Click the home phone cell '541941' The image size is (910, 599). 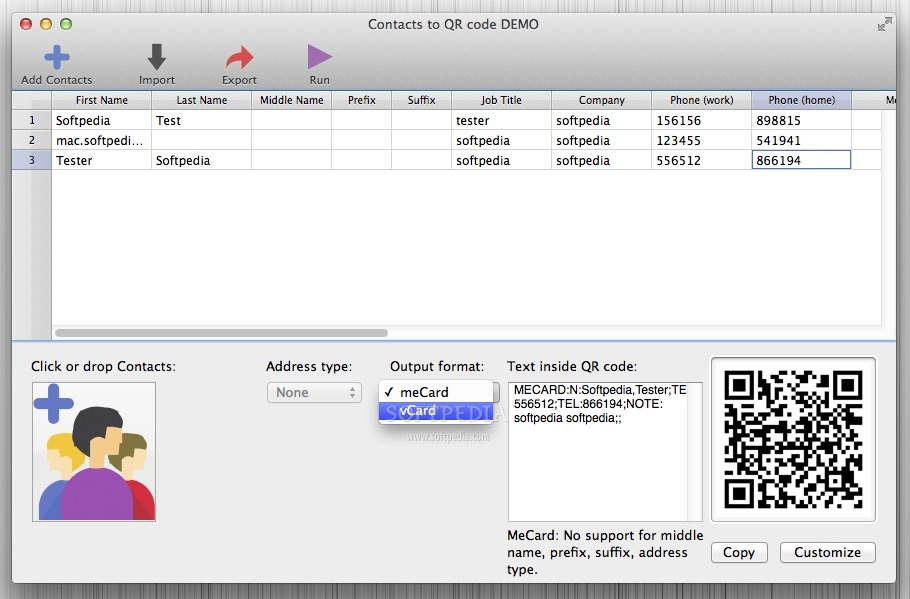[801, 140]
